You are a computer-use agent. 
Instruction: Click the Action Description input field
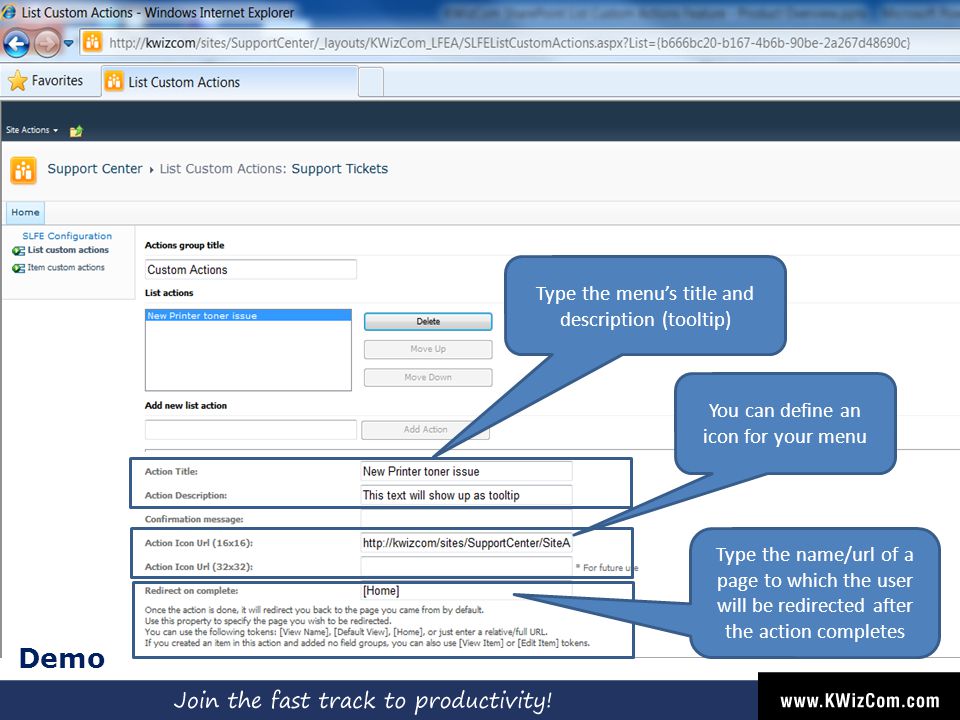(x=467, y=495)
